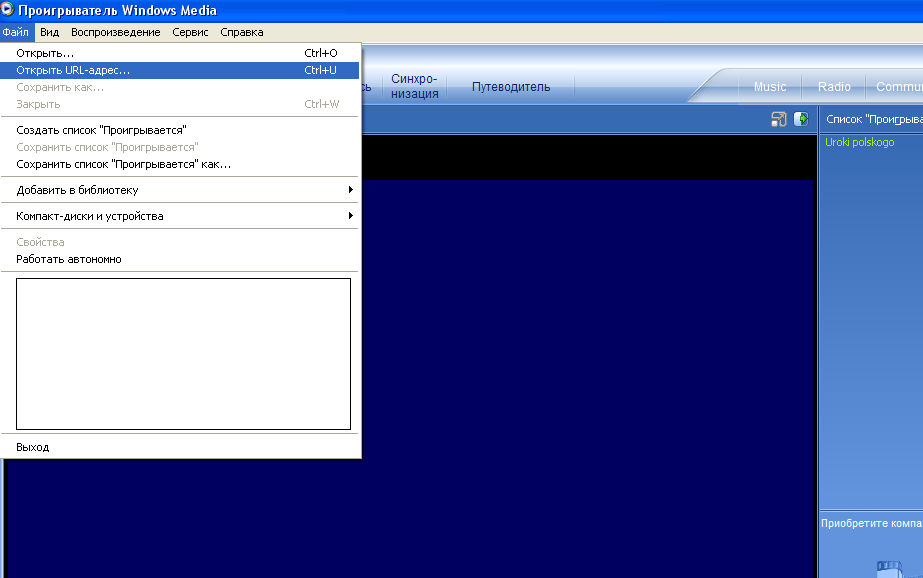The height and width of the screenshot is (578, 923).
Task: Open the Вид menu
Action: click(x=49, y=32)
